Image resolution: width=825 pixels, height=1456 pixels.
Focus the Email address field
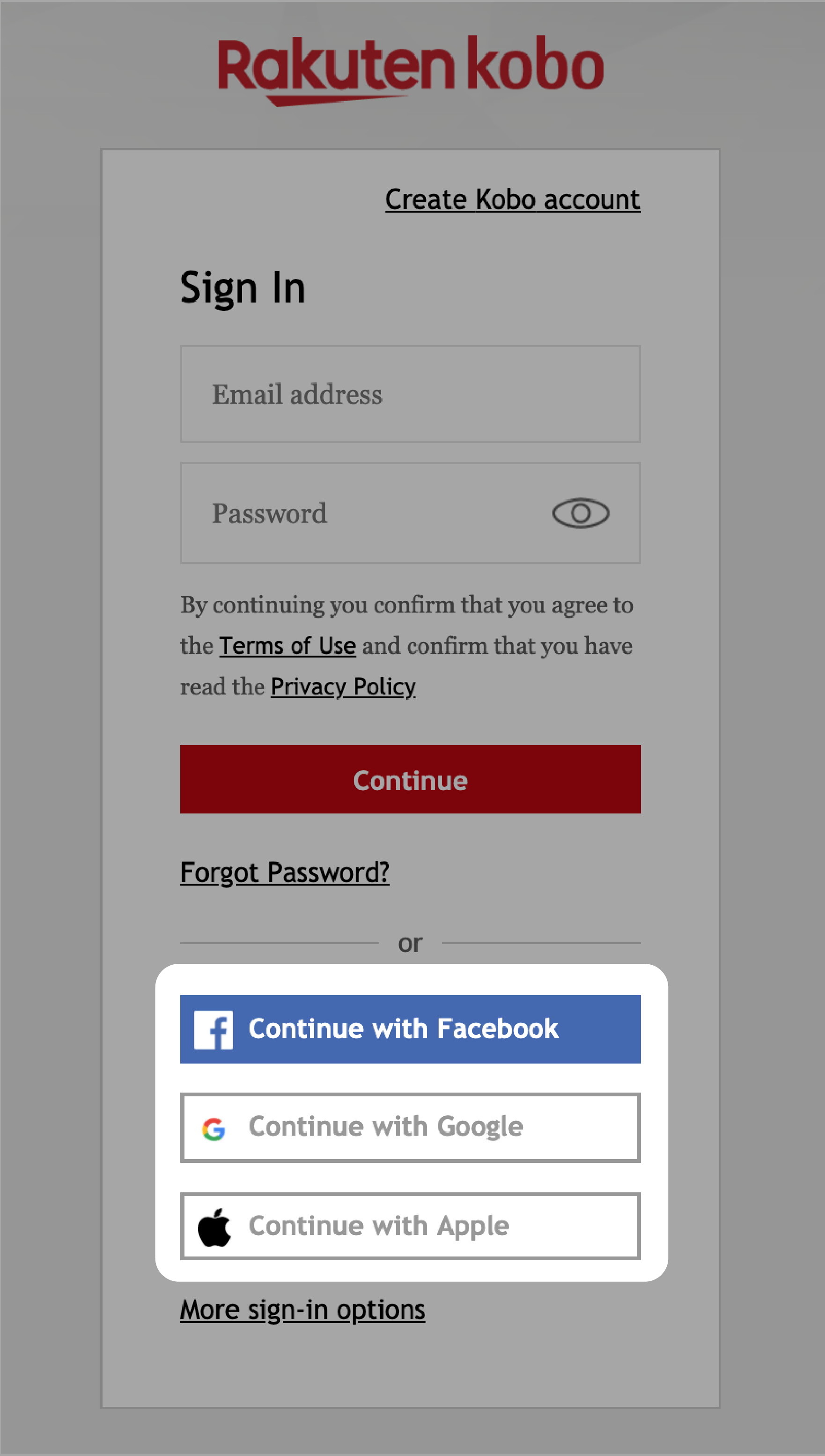(410, 394)
